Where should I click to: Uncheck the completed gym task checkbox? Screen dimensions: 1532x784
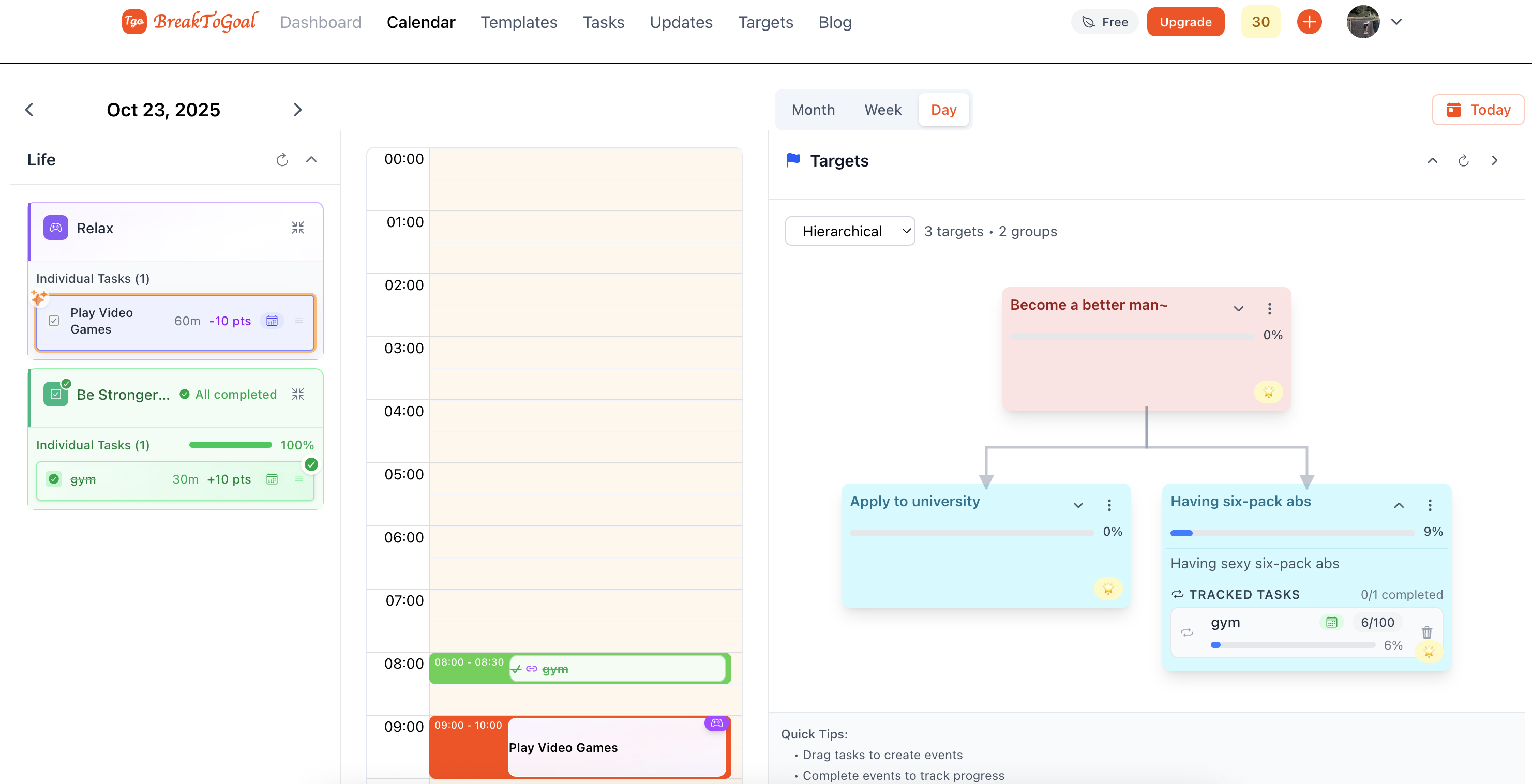click(x=53, y=479)
